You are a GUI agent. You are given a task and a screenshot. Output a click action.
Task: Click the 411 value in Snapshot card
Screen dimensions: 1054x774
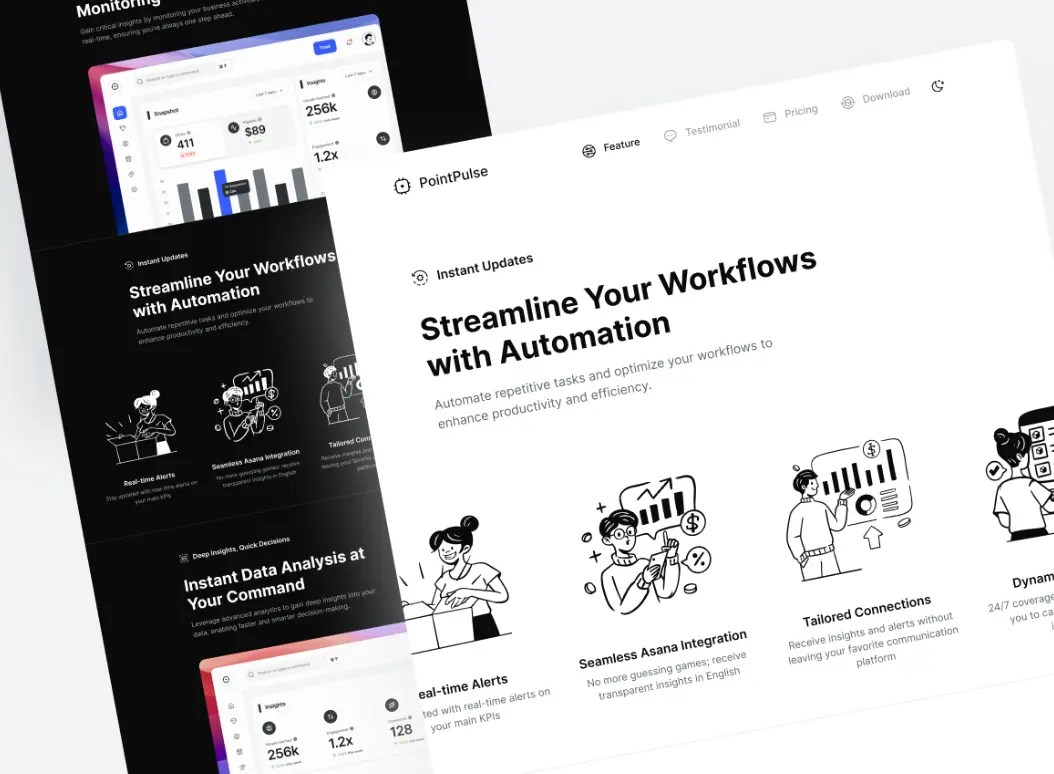[x=186, y=143]
